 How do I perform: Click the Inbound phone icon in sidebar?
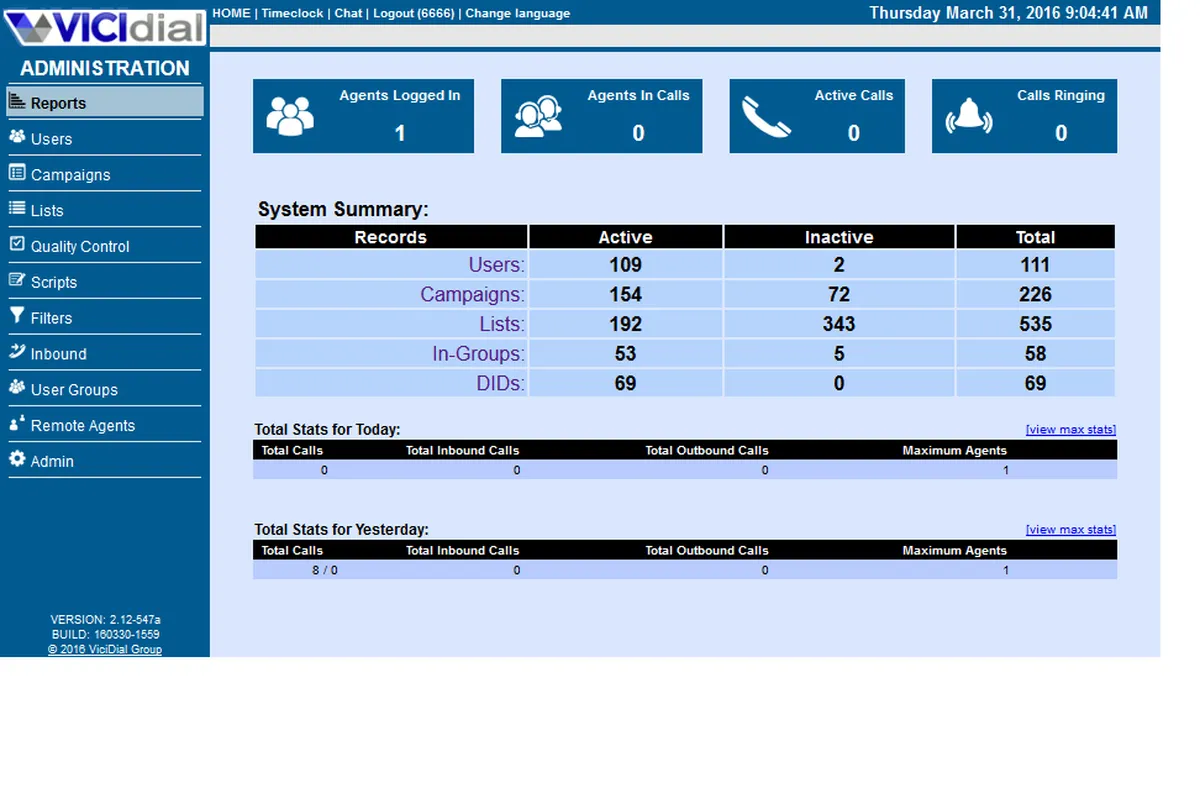pos(17,352)
